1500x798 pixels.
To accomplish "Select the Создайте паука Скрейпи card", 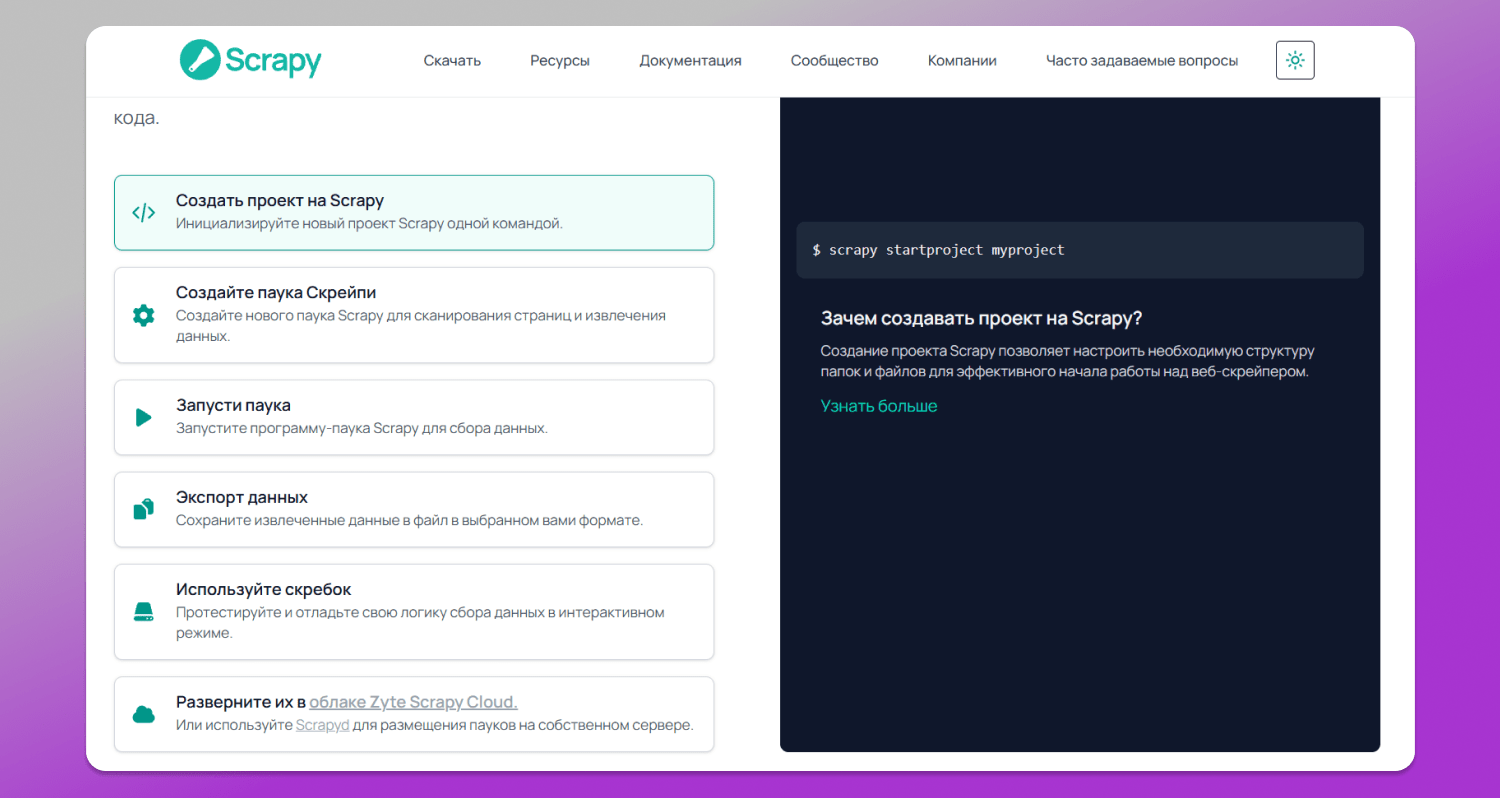I will pyautogui.click(x=414, y=315).
